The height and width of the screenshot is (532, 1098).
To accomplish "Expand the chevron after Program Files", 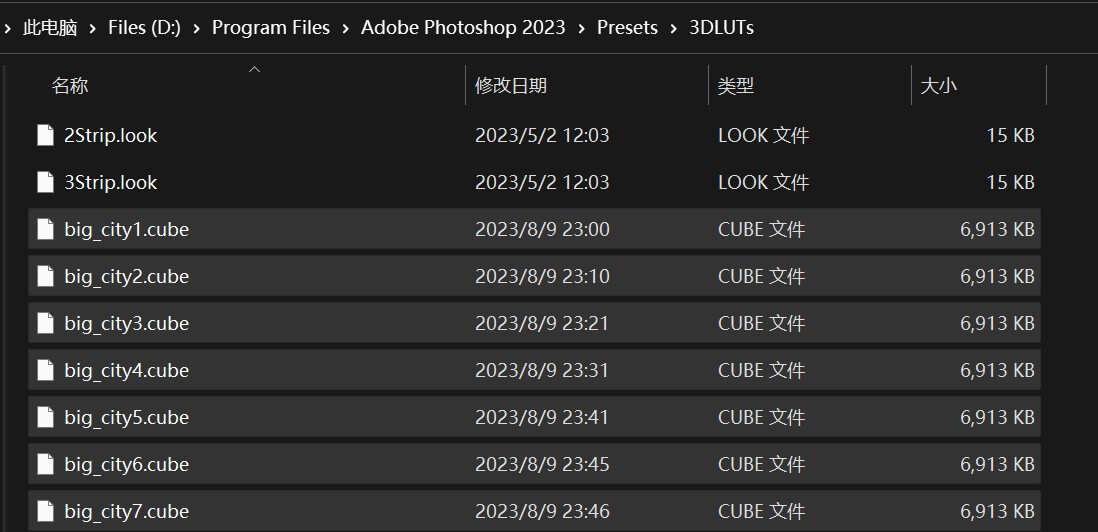I will (x=345, y=28).
